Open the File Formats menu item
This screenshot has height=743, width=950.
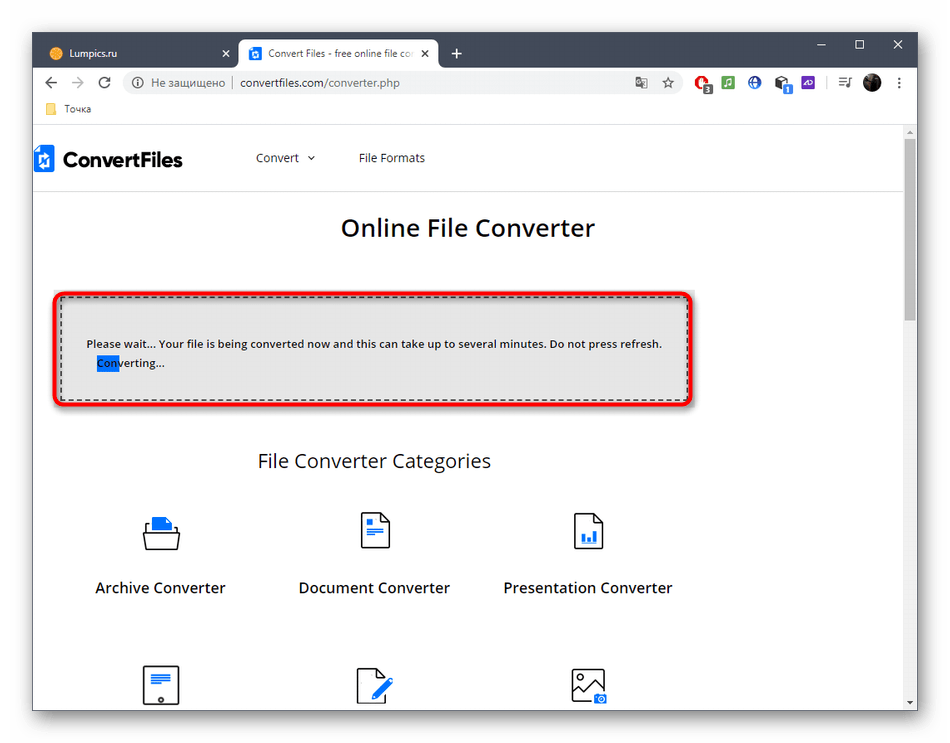[391, 158]
